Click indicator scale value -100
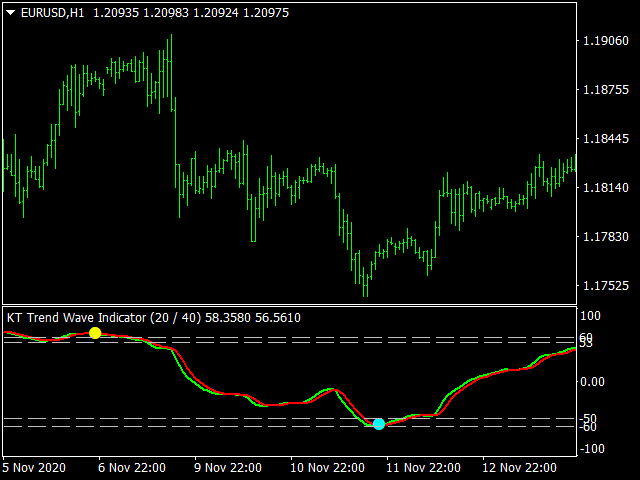640x480 pixels. coord(592,449)
